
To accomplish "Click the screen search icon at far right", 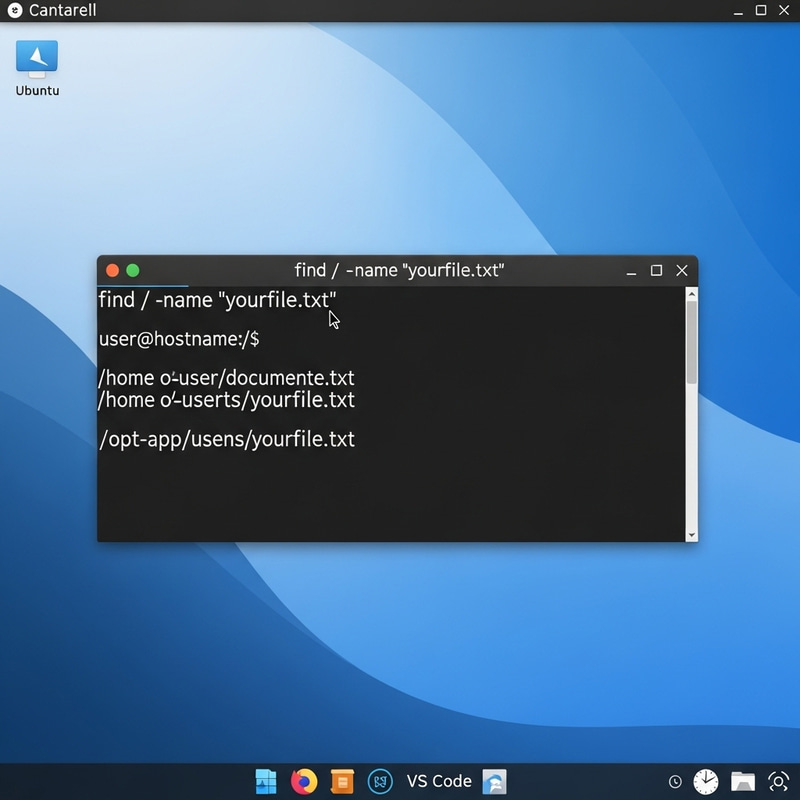I will (x=777, y=780).
